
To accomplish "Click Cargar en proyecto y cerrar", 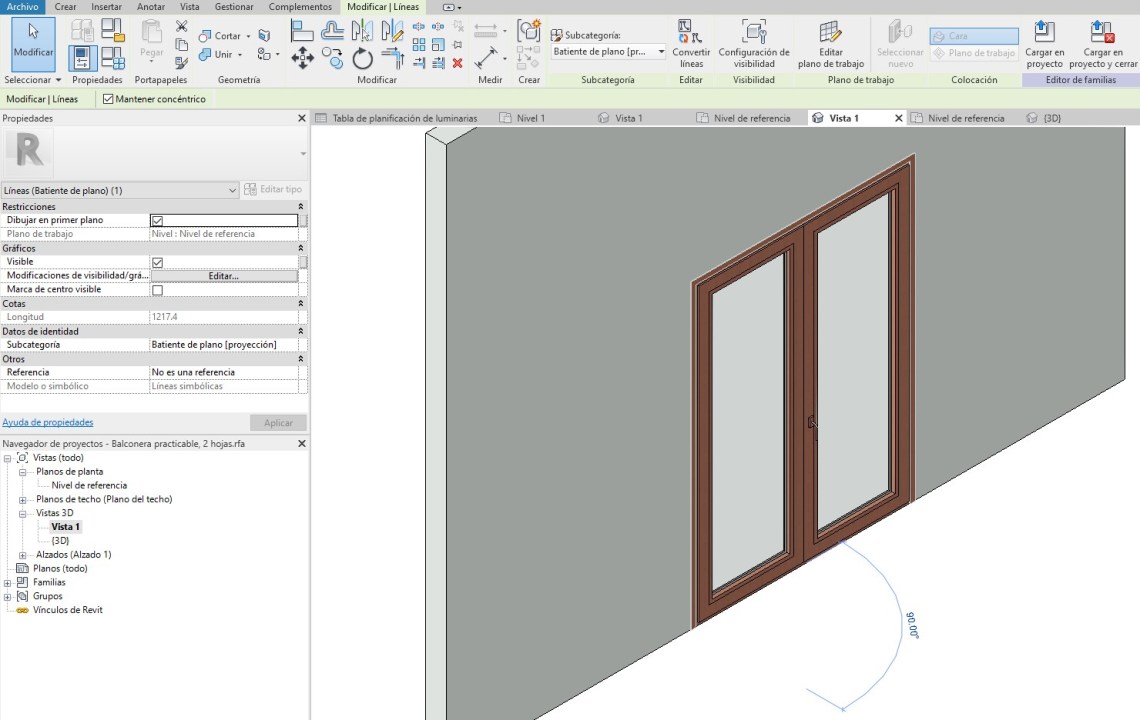I will [1103, 44].
